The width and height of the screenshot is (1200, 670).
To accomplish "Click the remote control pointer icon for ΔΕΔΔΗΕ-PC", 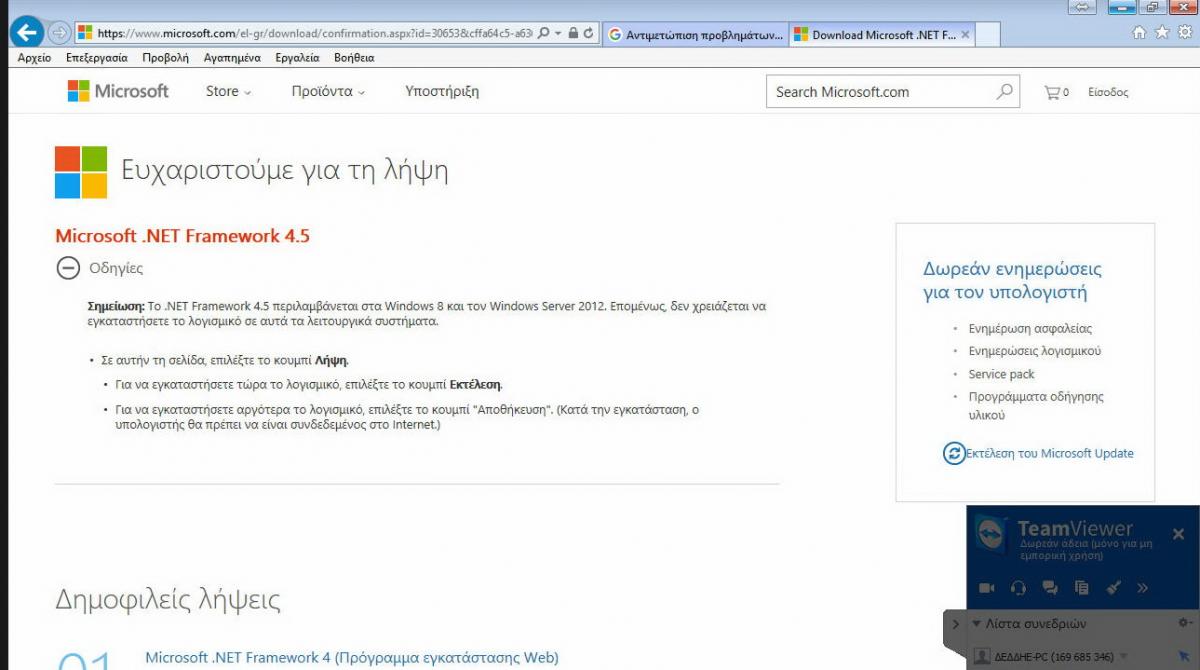I will point(1184,656).
